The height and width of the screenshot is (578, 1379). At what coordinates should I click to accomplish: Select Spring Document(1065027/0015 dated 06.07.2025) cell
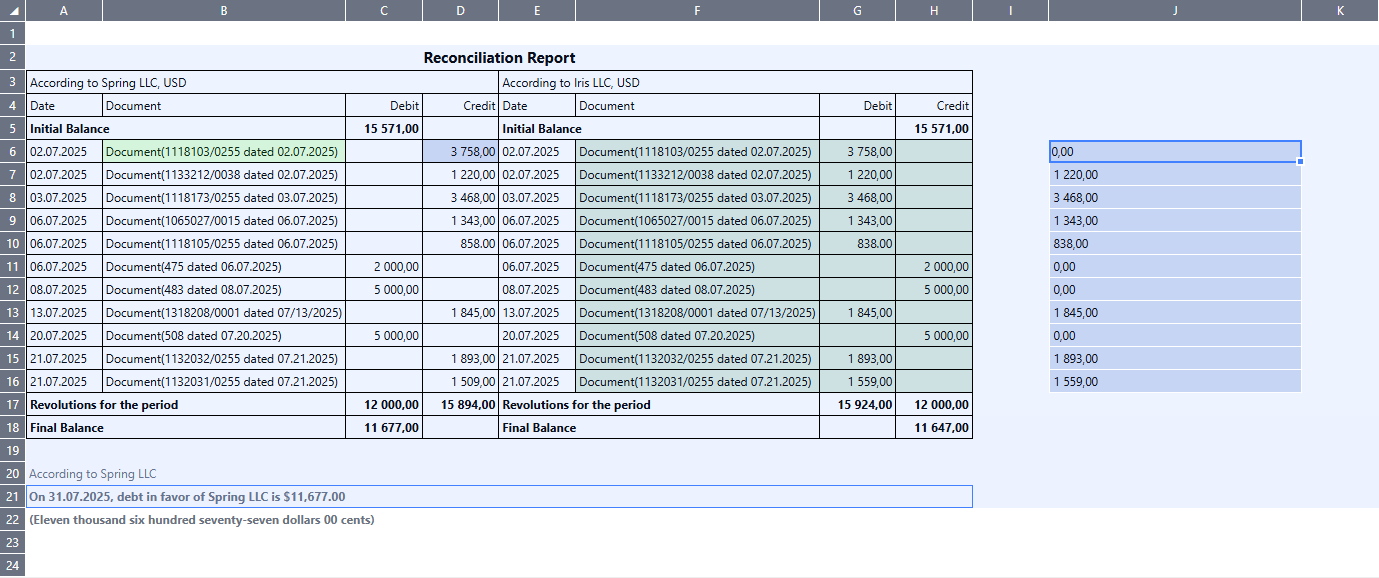224,220
